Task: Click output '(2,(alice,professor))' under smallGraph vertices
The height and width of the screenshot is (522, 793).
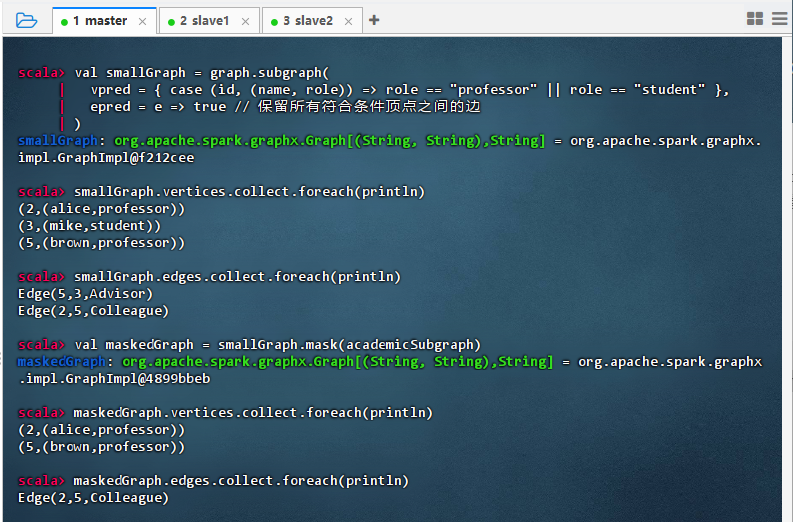Action: [x=102, y=209]
